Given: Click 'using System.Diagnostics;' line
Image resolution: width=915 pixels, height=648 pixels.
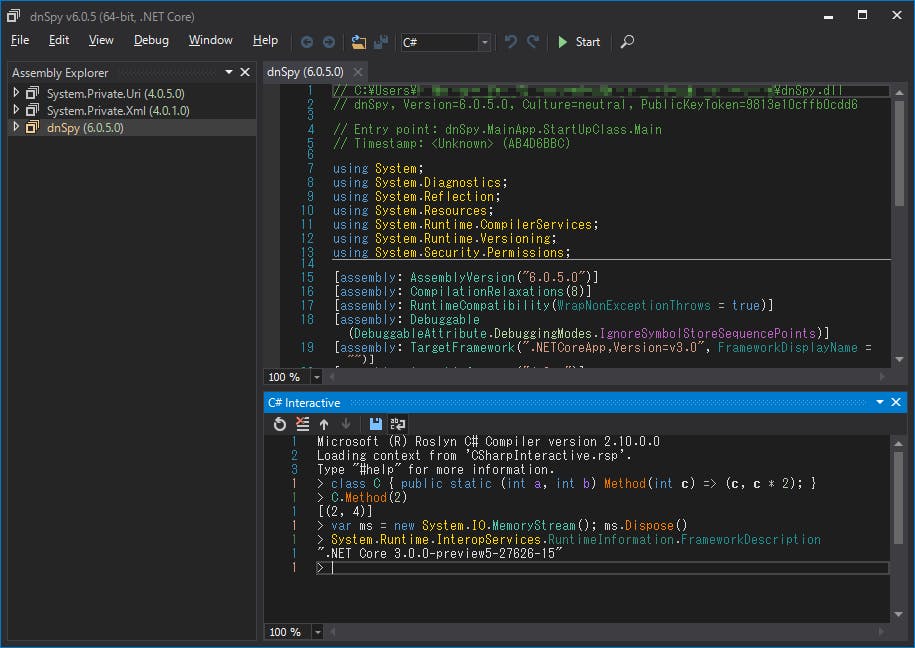Looking at the screenshot, I should [420, 183].
